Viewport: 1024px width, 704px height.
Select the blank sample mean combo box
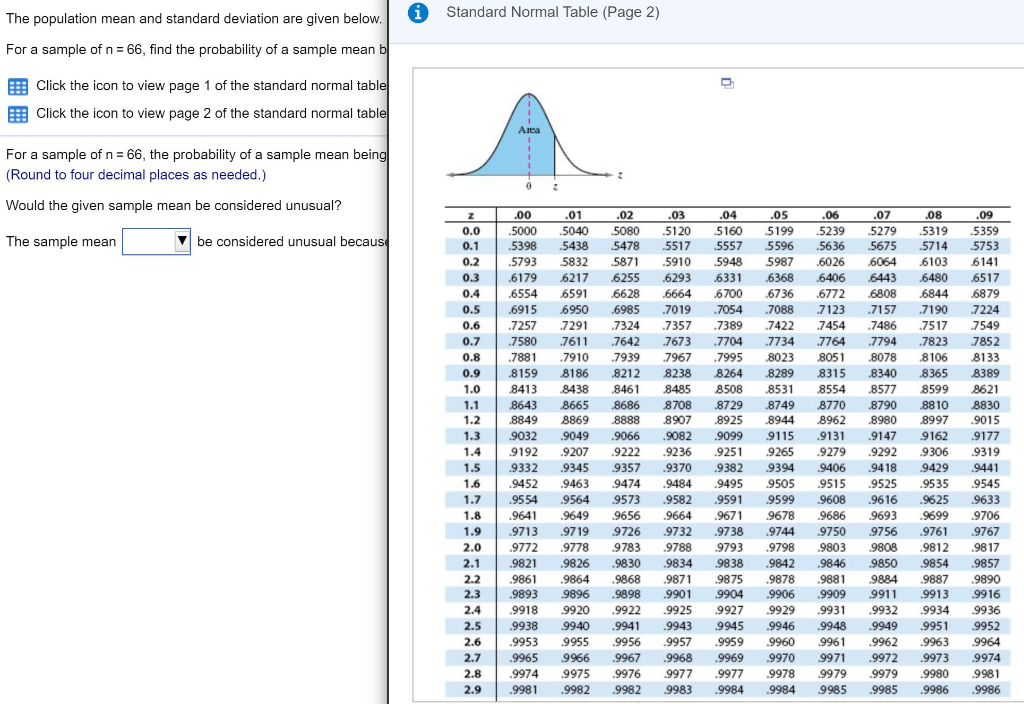click(148, 241)
